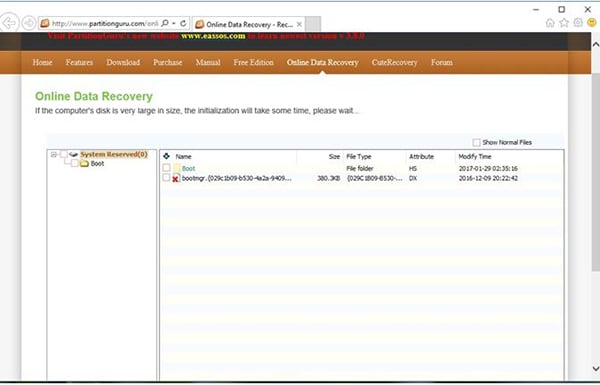Sort by Size column header
The image size is (600, 385).
334,157
